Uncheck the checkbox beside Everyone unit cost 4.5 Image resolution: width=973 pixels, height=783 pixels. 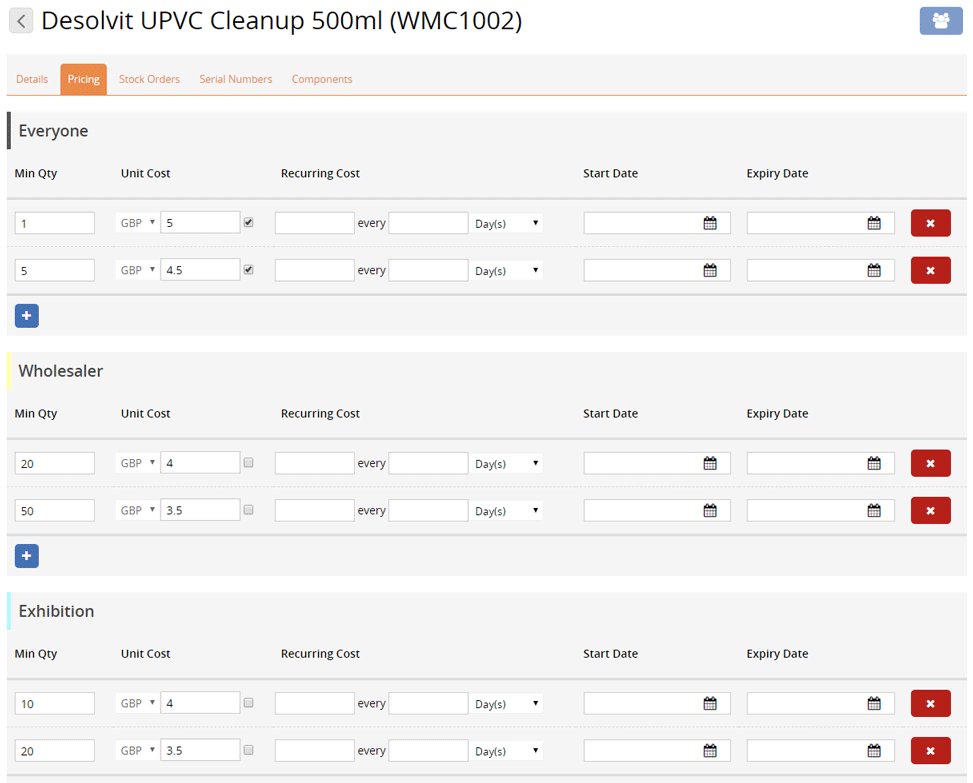pos(249,269)
